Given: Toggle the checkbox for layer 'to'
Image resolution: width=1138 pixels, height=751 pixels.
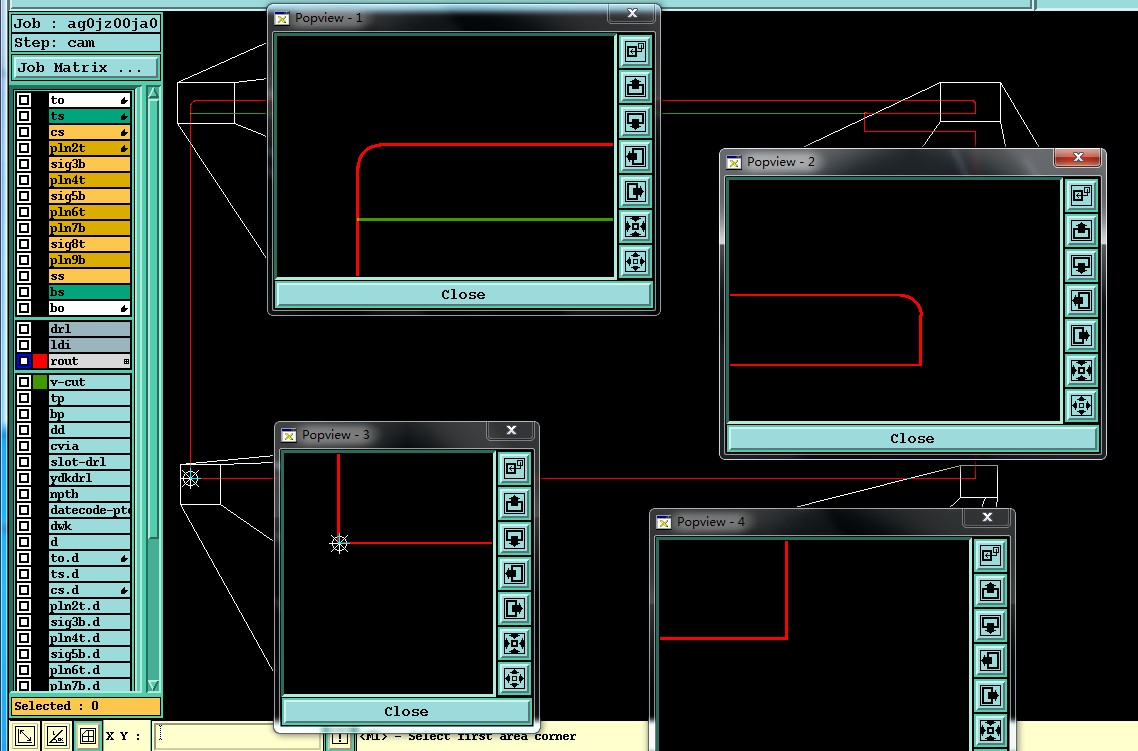Looking at the screenshot, I should click(24, 100).
